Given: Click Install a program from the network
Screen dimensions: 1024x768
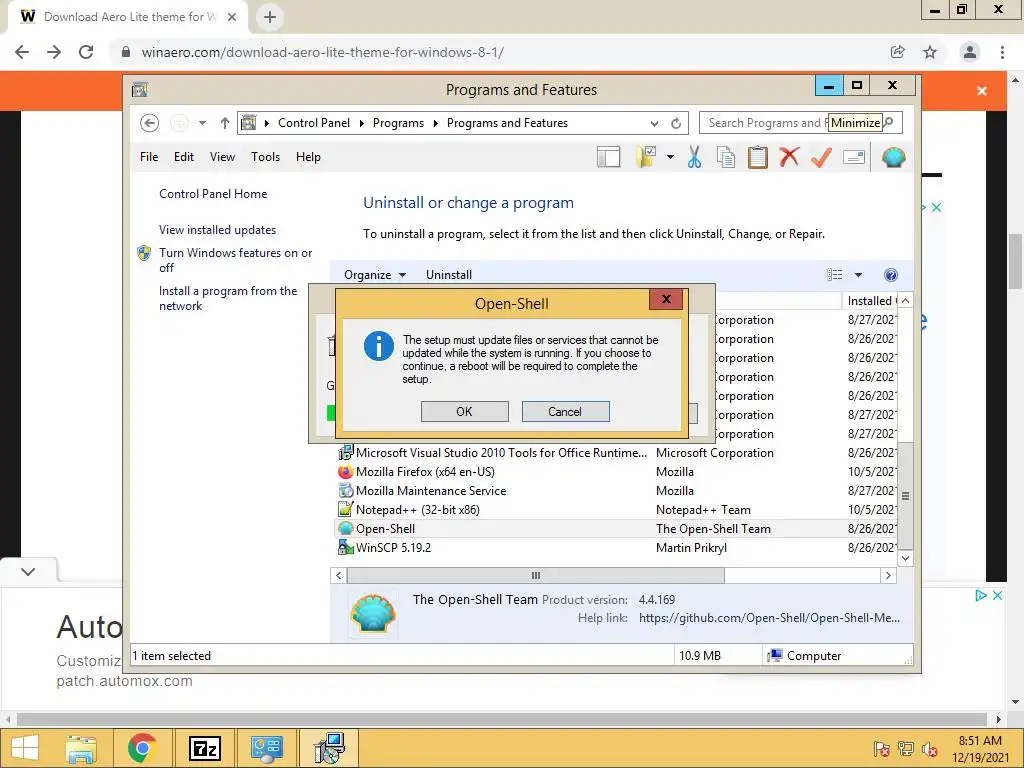Looking at the screenshot, I should [x=227, y=298].
